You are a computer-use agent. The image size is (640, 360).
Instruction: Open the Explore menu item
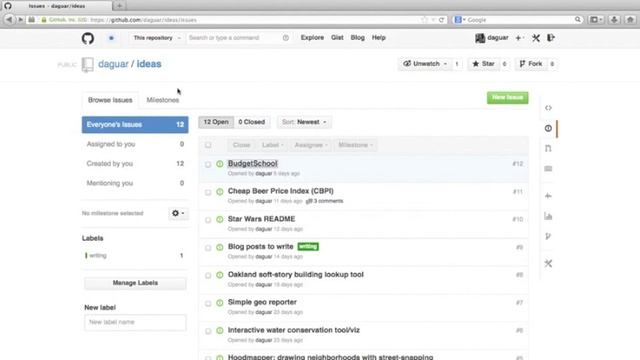tap(312, 38)
